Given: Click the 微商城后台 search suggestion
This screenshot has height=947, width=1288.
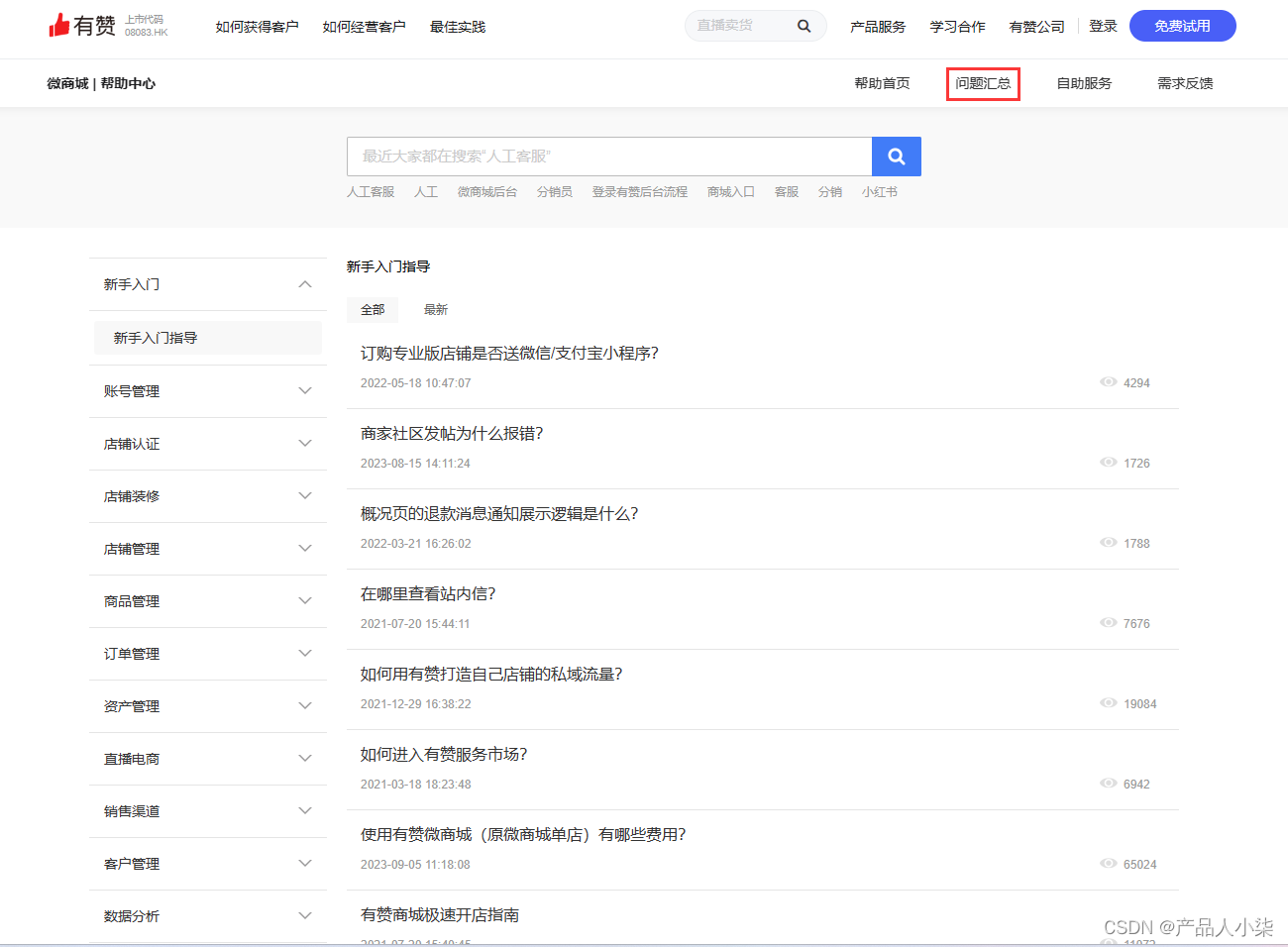Looking at the screenshot, I should click(x=487, y=192).
